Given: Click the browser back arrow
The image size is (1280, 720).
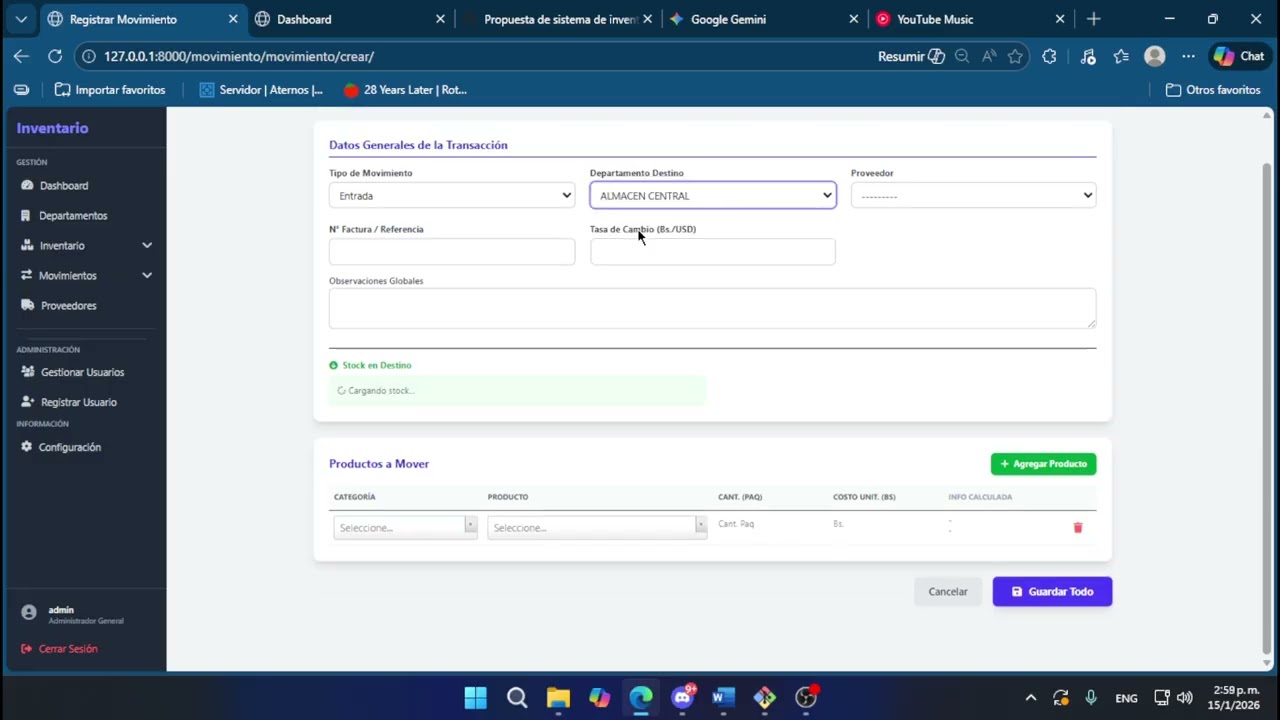Looking at the screenshot, I should (21, 56).
